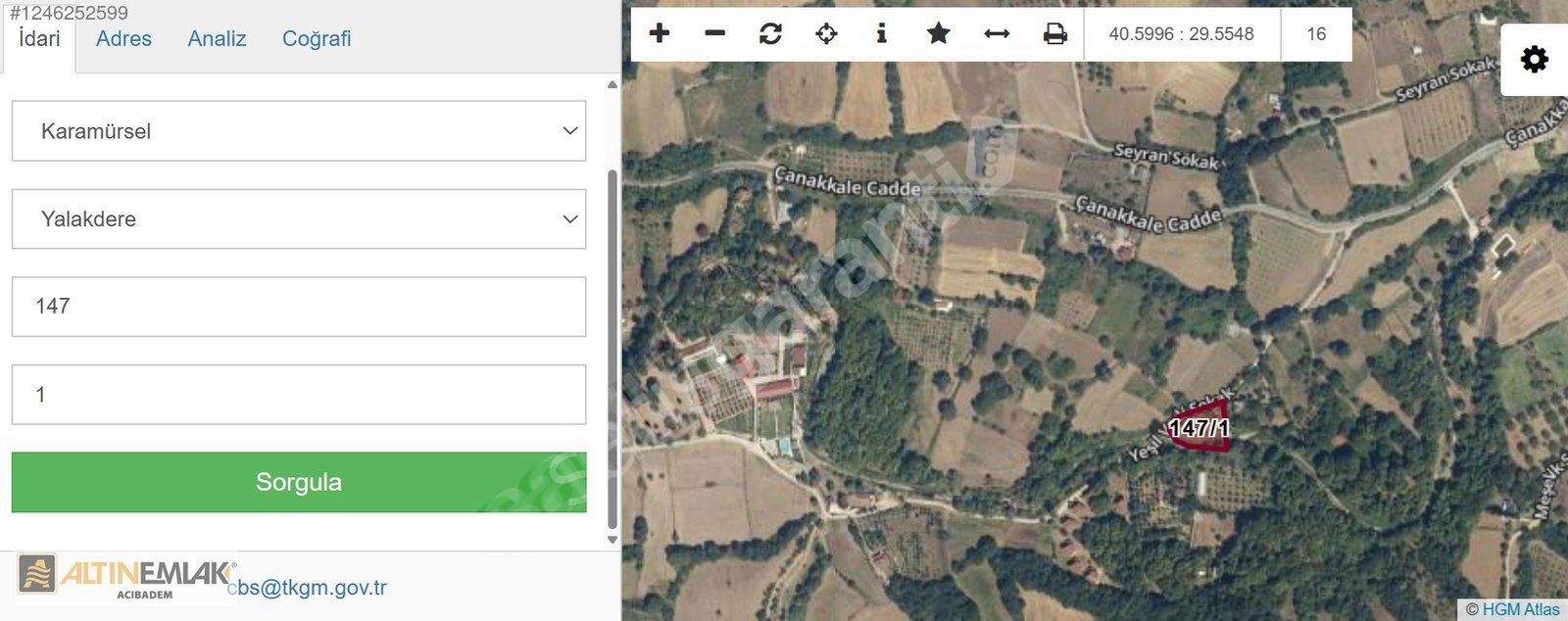Switch to the Adres tab
Image resolution: width=1568 pixels, height=621 pixels.
(123, 39)
